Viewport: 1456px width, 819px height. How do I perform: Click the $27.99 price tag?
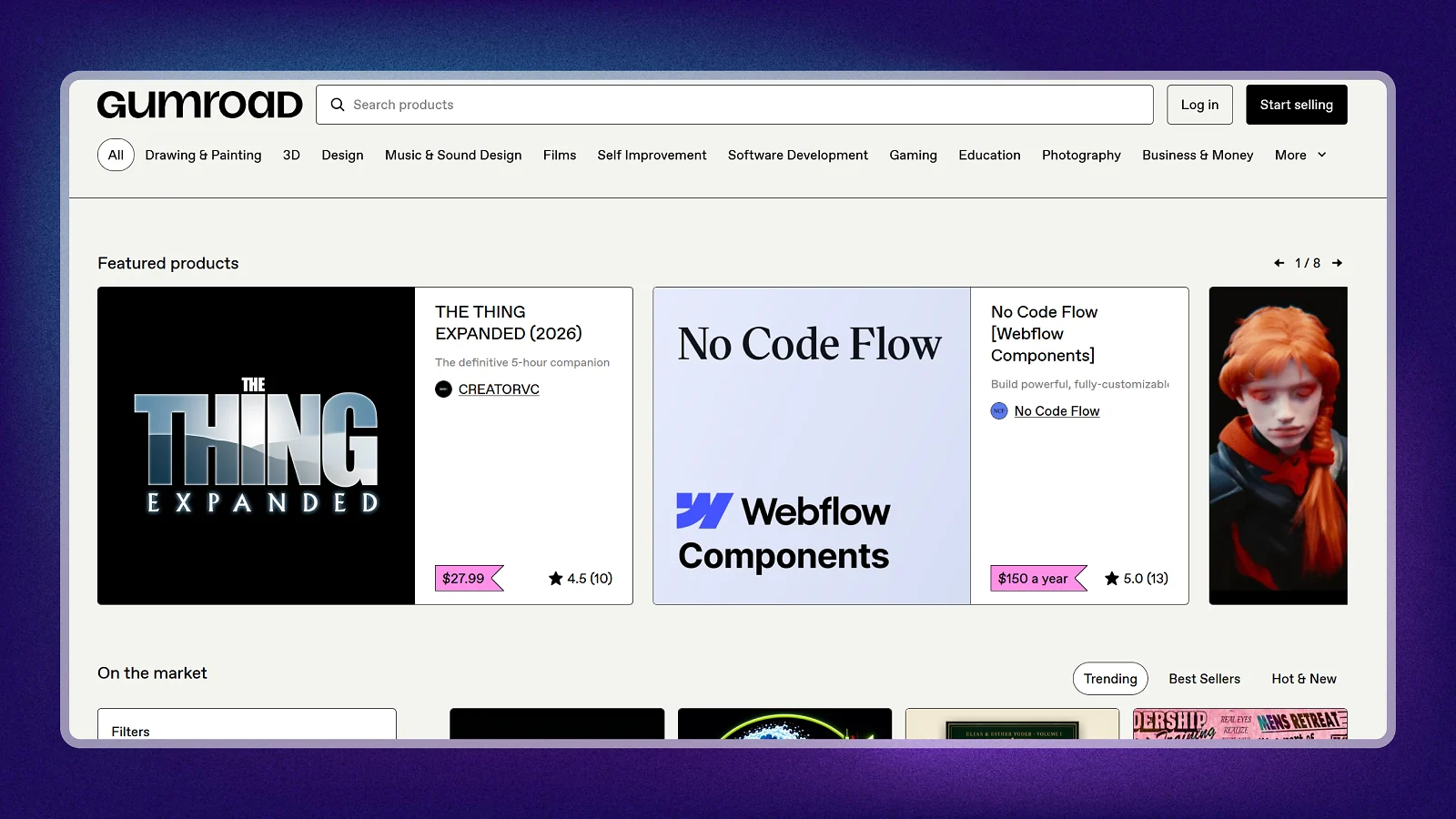(469, 579)
